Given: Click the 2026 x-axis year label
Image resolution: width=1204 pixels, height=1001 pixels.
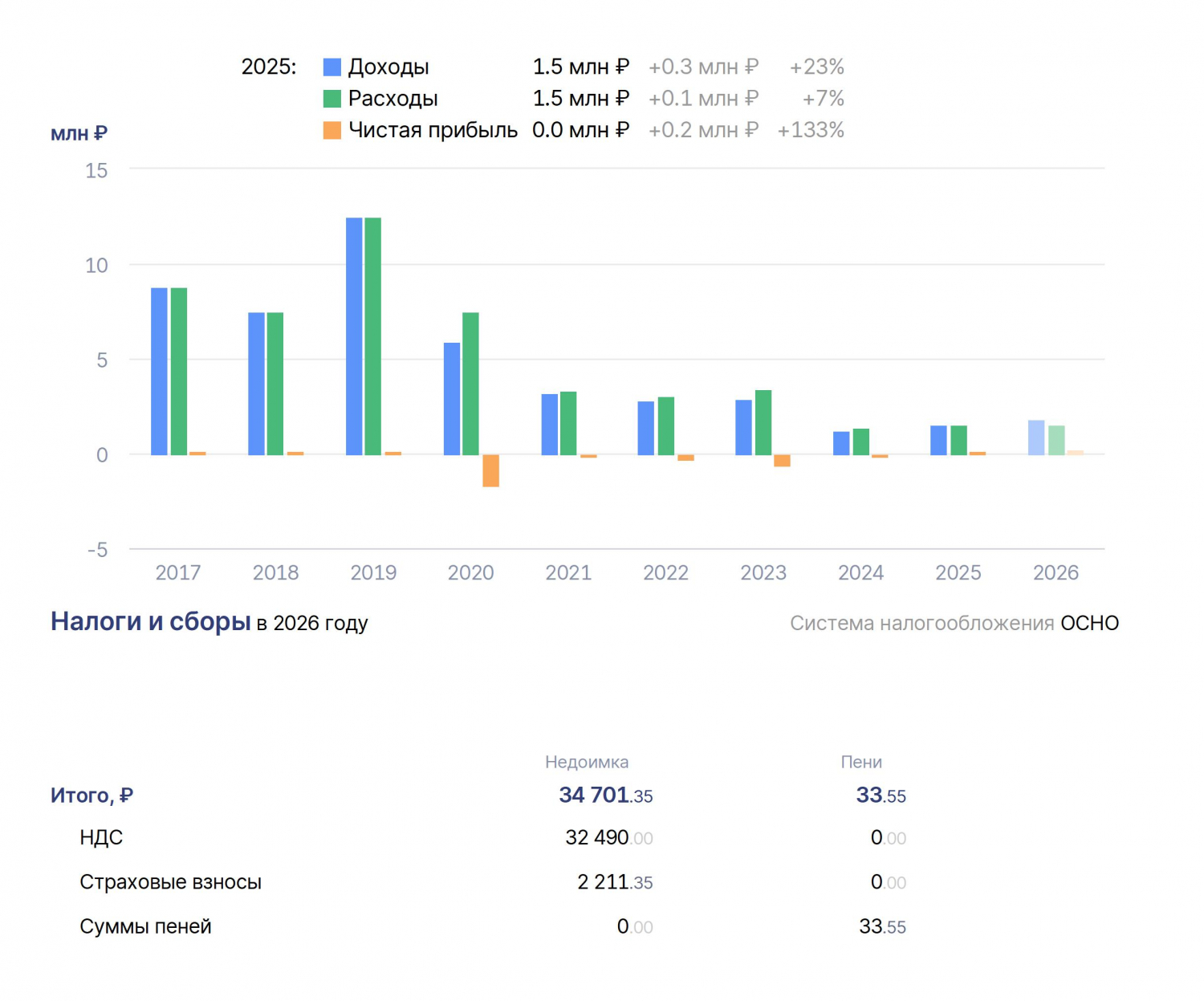Looking at the screenshot, I should [x=1056, y=573].
